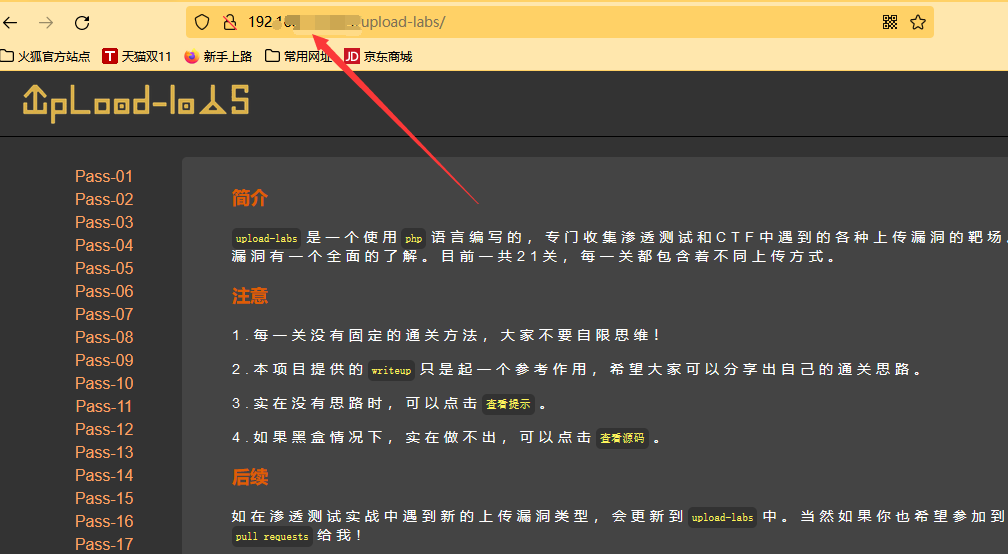Viewport: 1008px width, 554px height.
Task: Open the QR code icon in address bar
Action: [x=890, y=22]
